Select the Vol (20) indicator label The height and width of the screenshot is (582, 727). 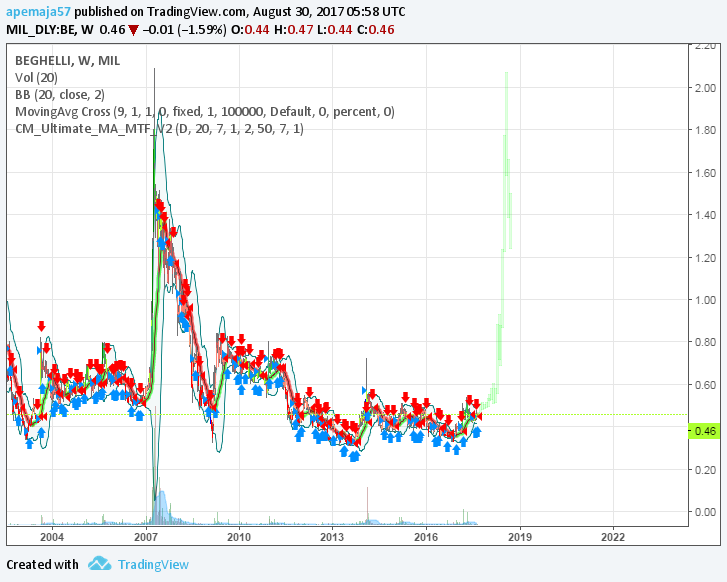pyautogui.click(x=36, y=77)
